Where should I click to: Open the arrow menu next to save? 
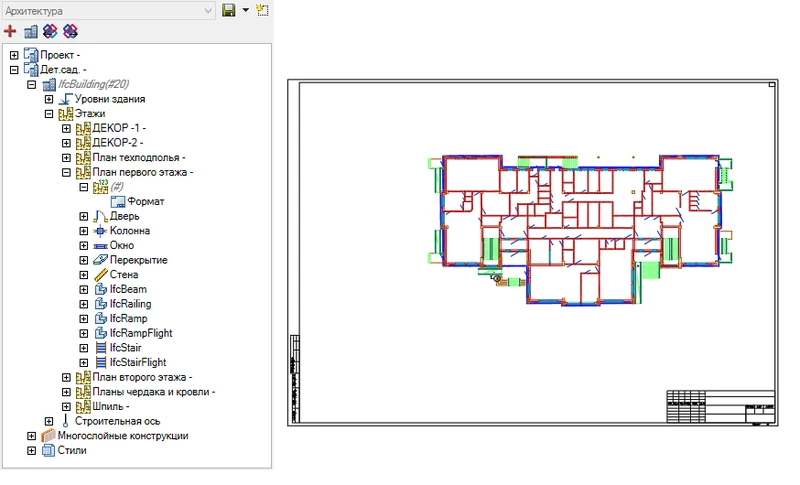tap(246, 10)
